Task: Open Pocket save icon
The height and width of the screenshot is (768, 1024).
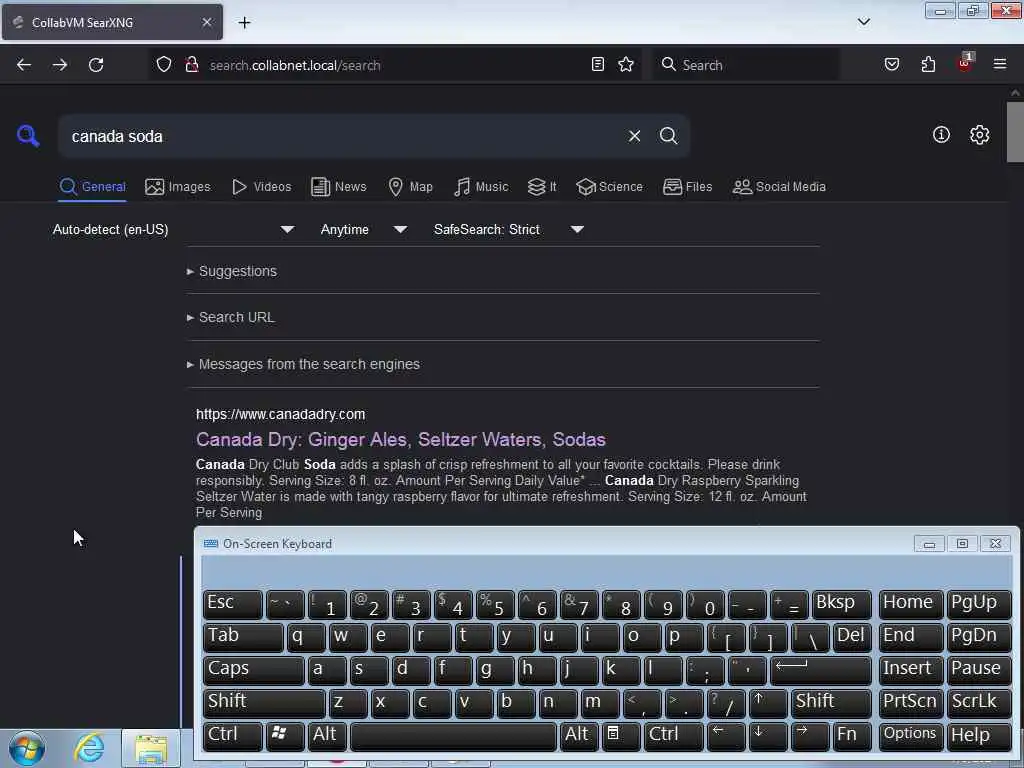Action: pos(892,64)
